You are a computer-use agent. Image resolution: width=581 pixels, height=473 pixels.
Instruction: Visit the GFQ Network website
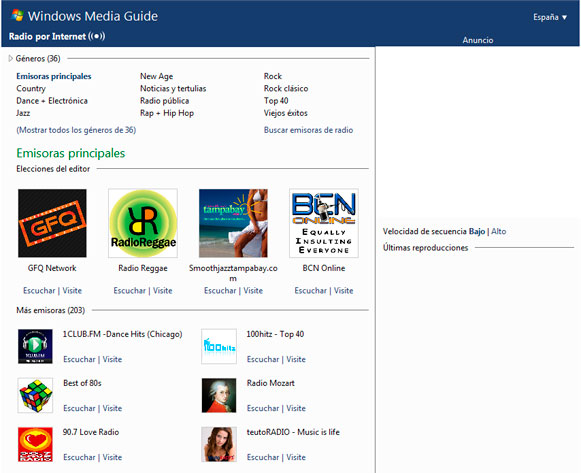[x=72, y=291]
